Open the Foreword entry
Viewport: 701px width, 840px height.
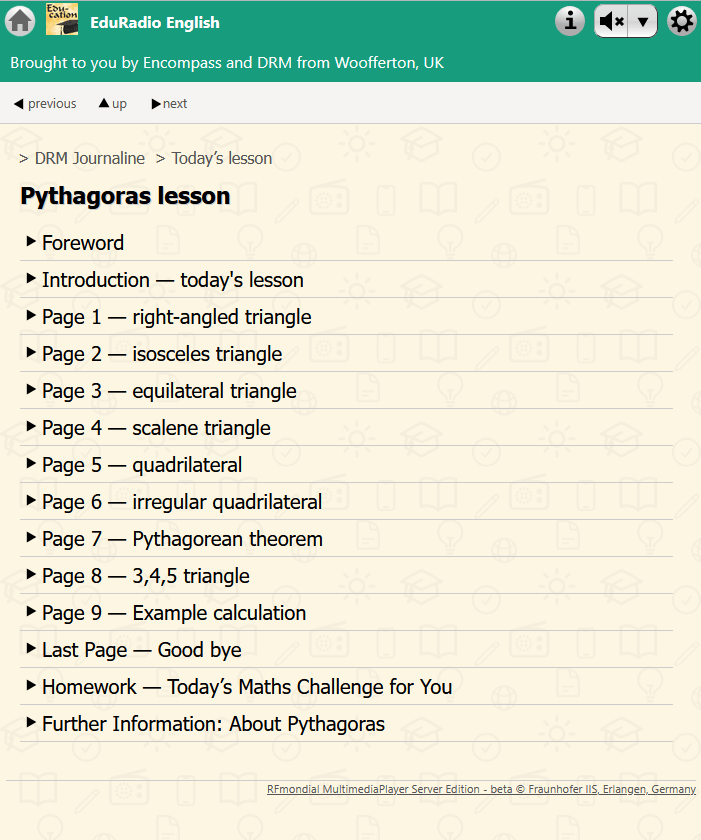[346, 243]
